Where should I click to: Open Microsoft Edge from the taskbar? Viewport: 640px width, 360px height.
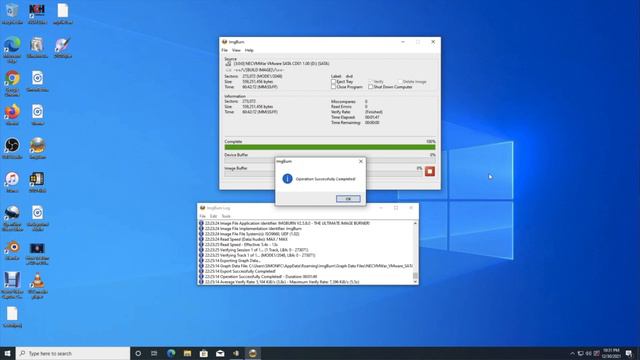(171, 353)
